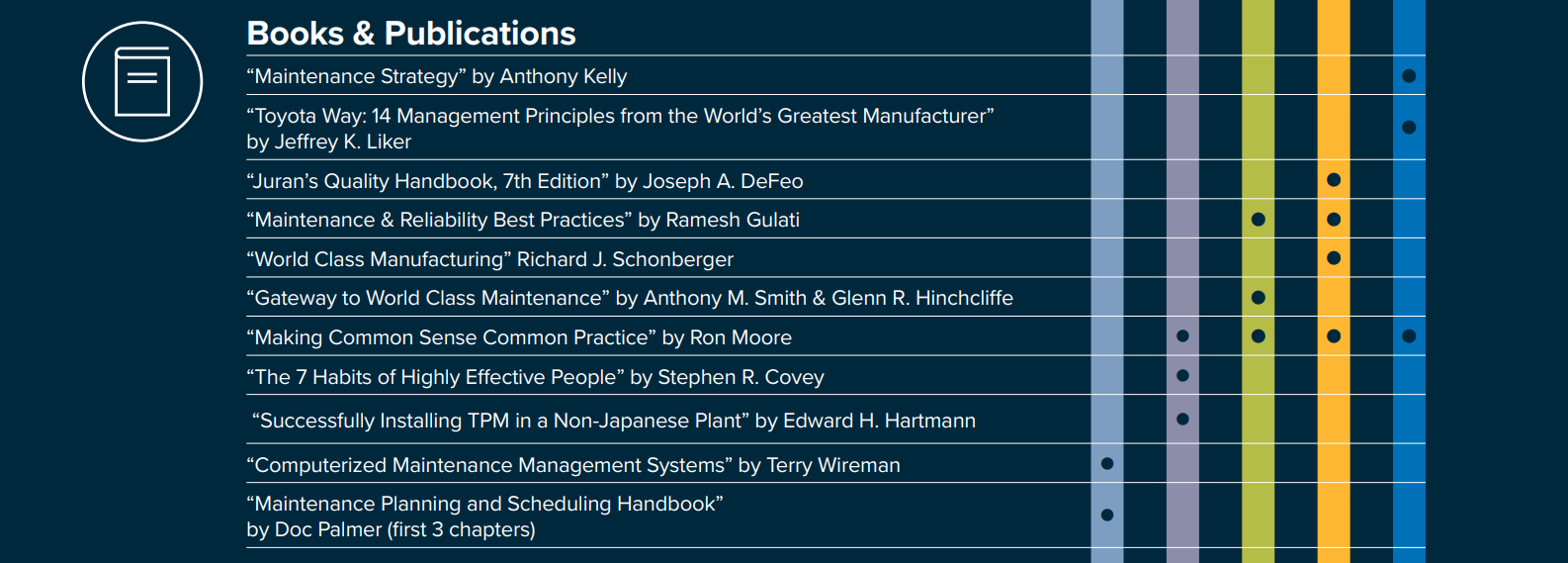This screenshot has height=563, width=1568.
Task: Open "Computerized Maintenance Management Systems" entry
Action: point(572,465)
